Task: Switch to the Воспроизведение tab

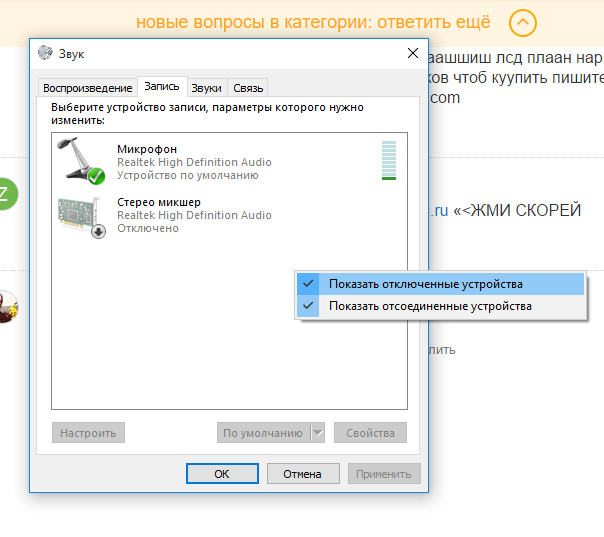Action: (x=86, y=88)
